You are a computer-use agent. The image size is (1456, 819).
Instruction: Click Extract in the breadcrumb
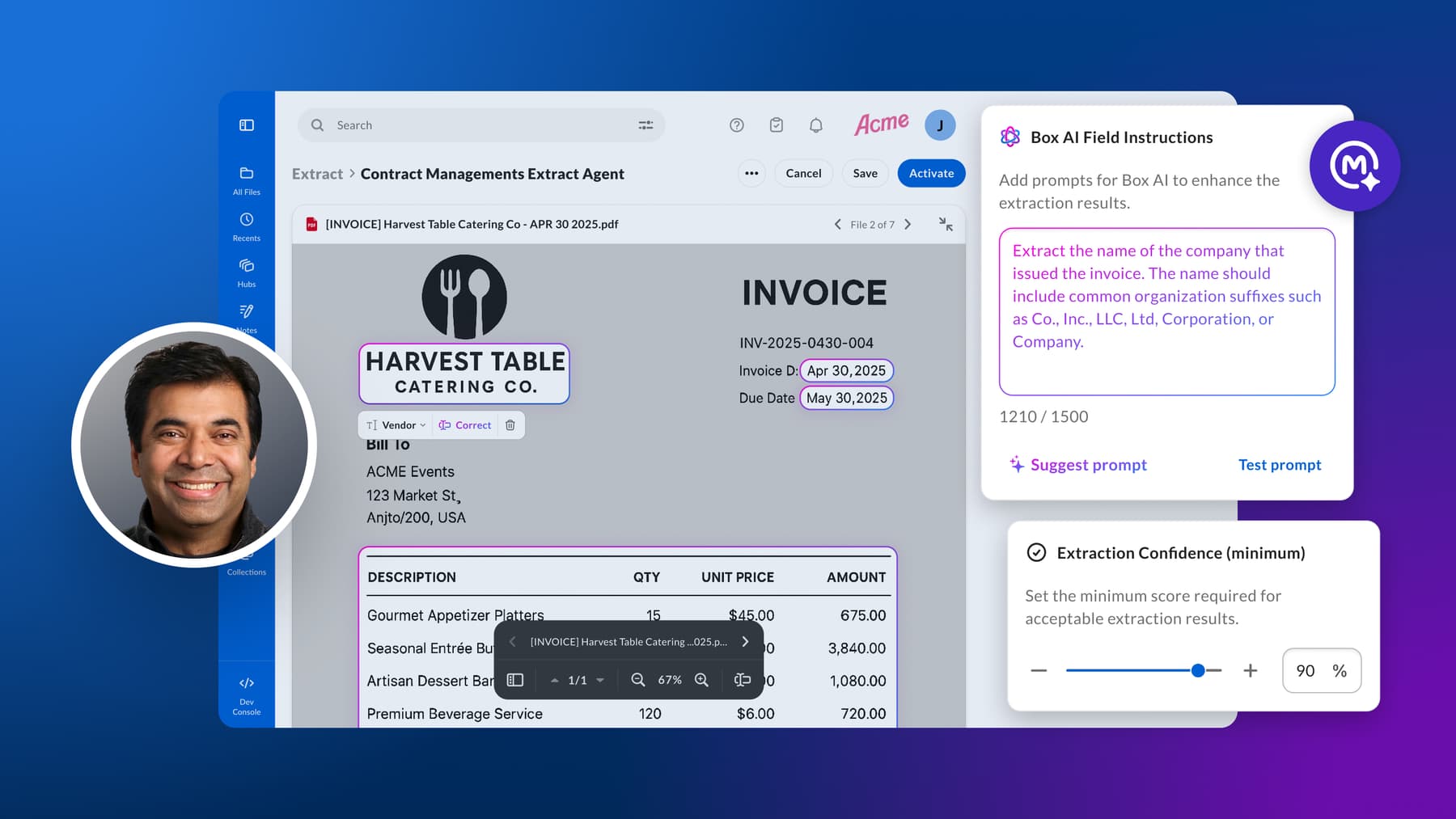pyautogui.click(x=316, y=173)
